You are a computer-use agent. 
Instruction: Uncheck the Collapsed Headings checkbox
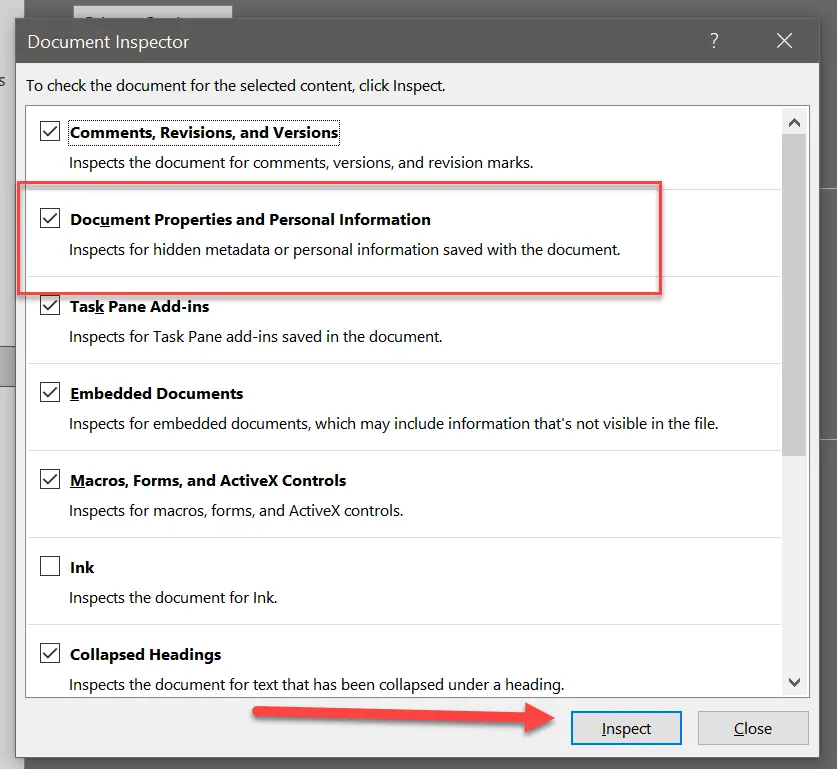click(50, 654)
